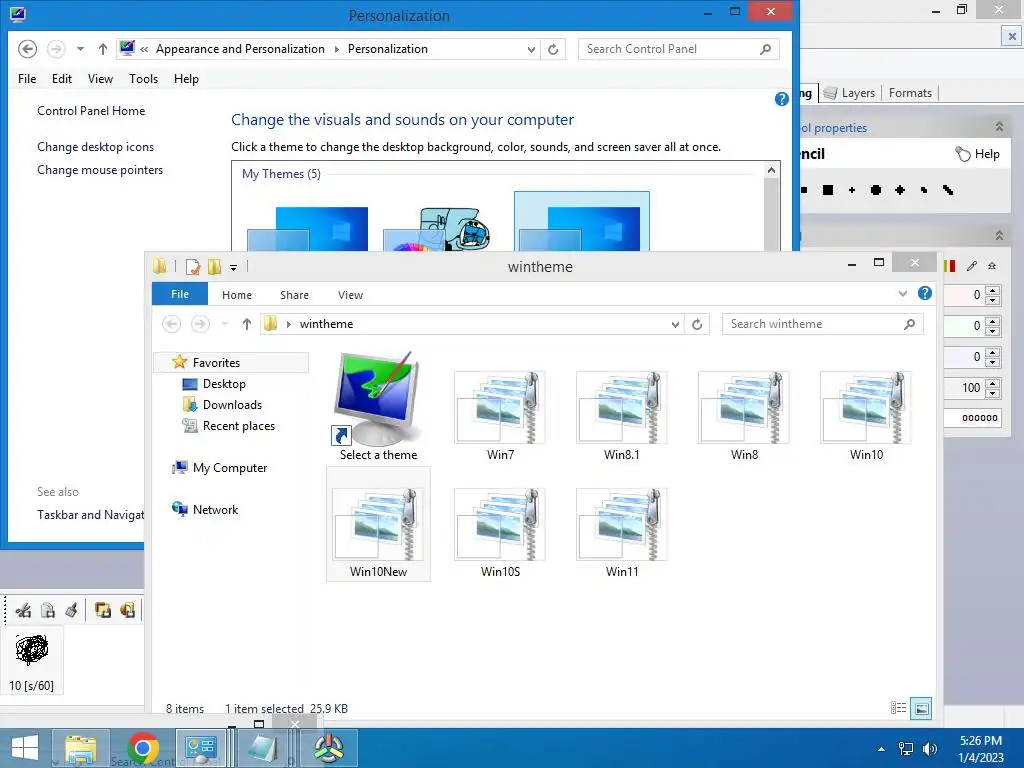The height and width of the screenshot is (768, 1024).
Task: Select the Win7 theme archive
Action: pos(500,415)
